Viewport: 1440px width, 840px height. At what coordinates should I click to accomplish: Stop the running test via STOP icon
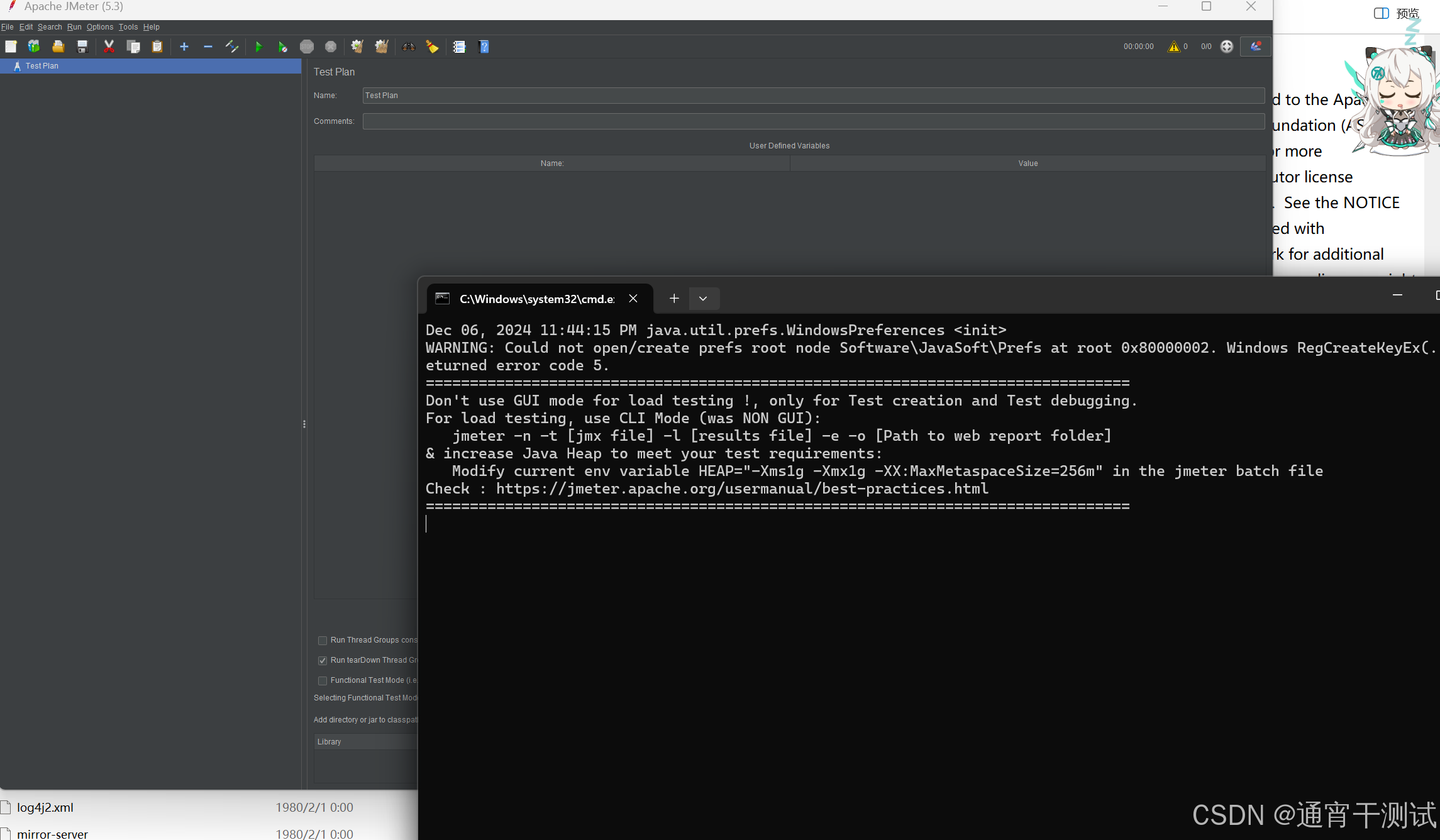click(x=307, y=46)
